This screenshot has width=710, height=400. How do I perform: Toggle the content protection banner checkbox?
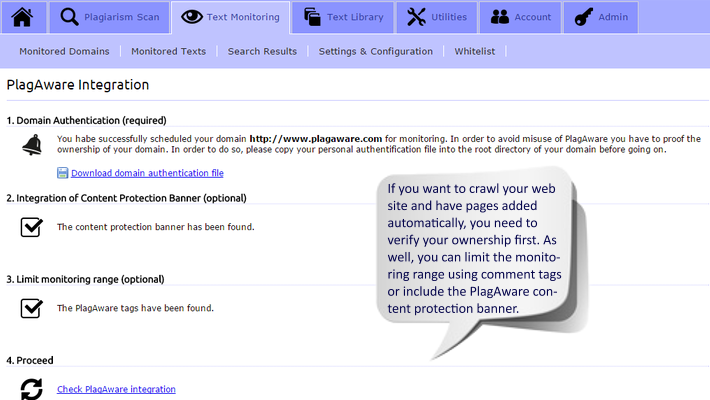31,227
